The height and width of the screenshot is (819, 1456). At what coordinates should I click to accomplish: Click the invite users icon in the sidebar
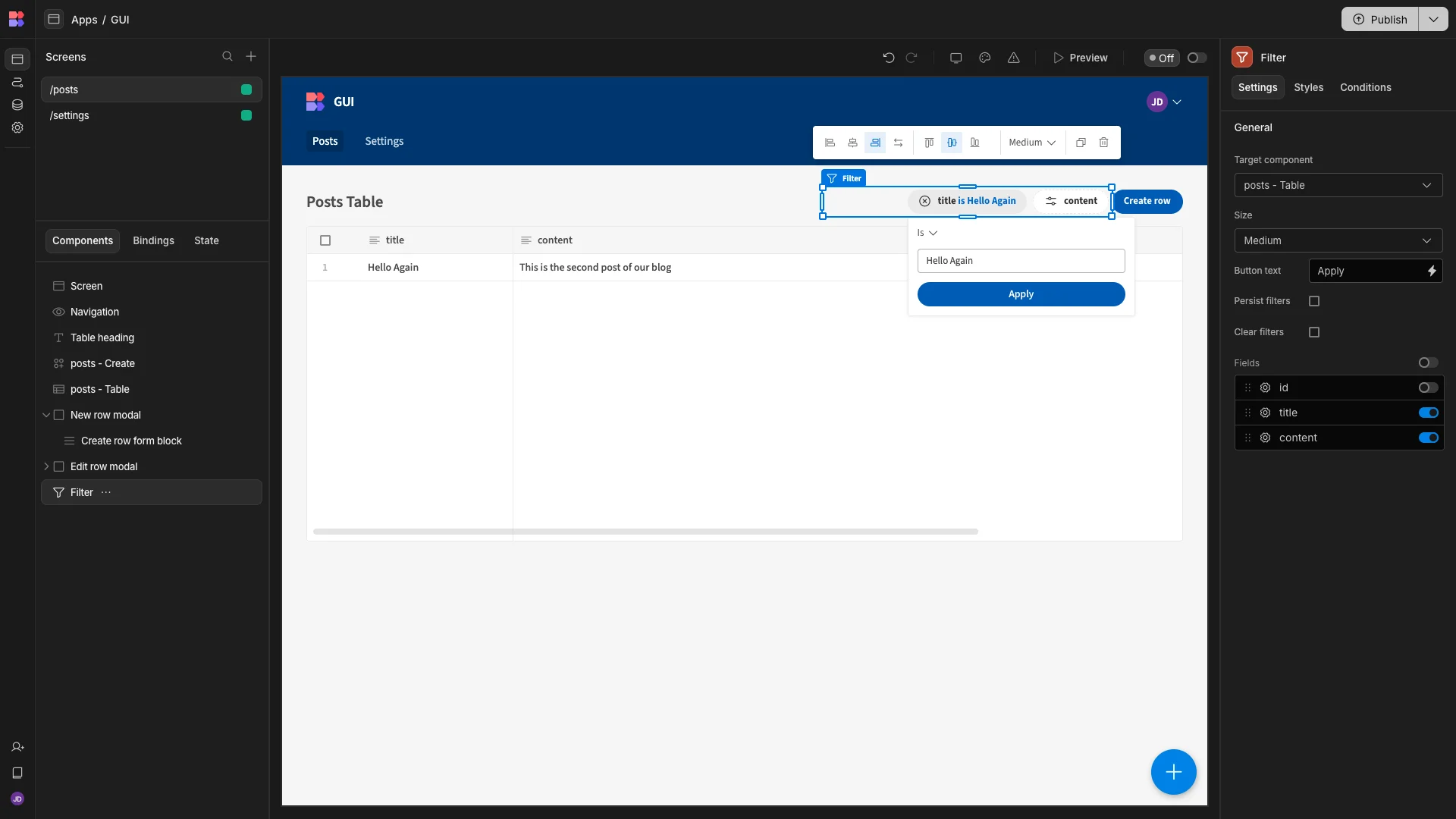pyautogui.click(x=17, y=747)
